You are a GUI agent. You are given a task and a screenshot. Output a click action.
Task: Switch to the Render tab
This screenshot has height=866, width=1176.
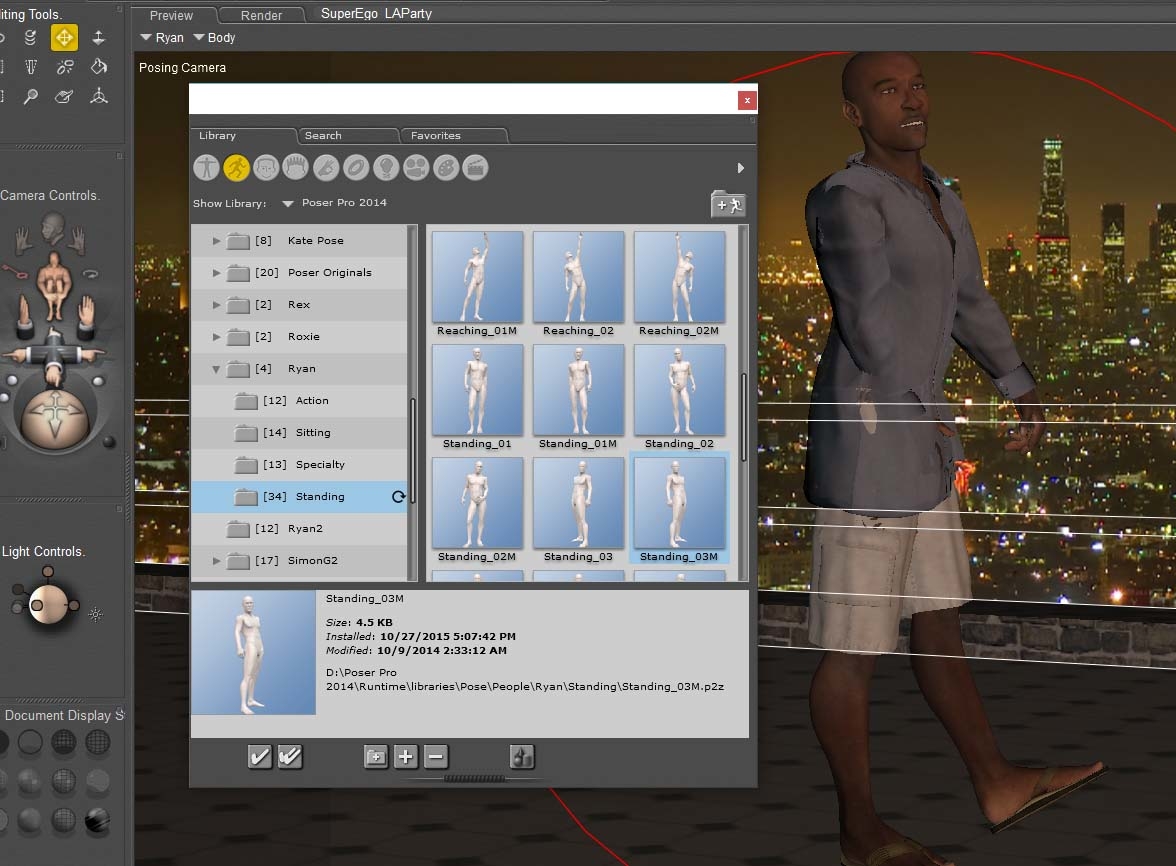pos(261,16)
